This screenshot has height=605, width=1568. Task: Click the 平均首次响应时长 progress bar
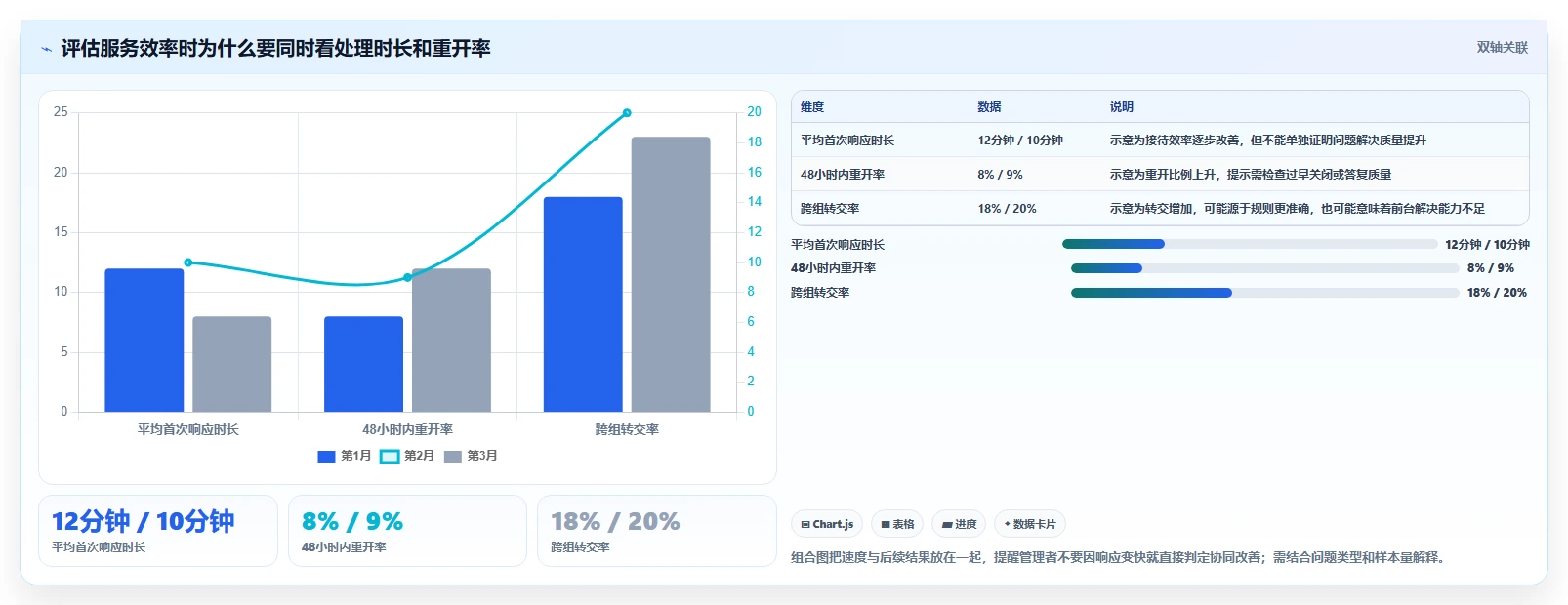(x=1250, y=244)
